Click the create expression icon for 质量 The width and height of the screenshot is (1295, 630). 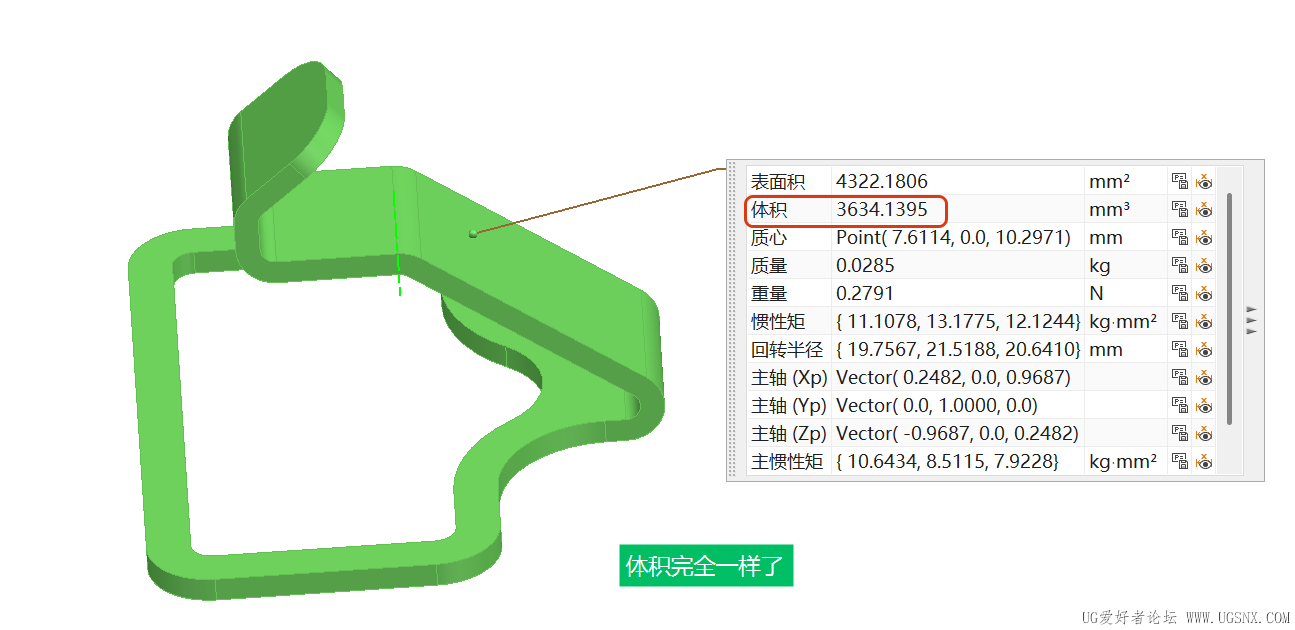[1181, 265]
